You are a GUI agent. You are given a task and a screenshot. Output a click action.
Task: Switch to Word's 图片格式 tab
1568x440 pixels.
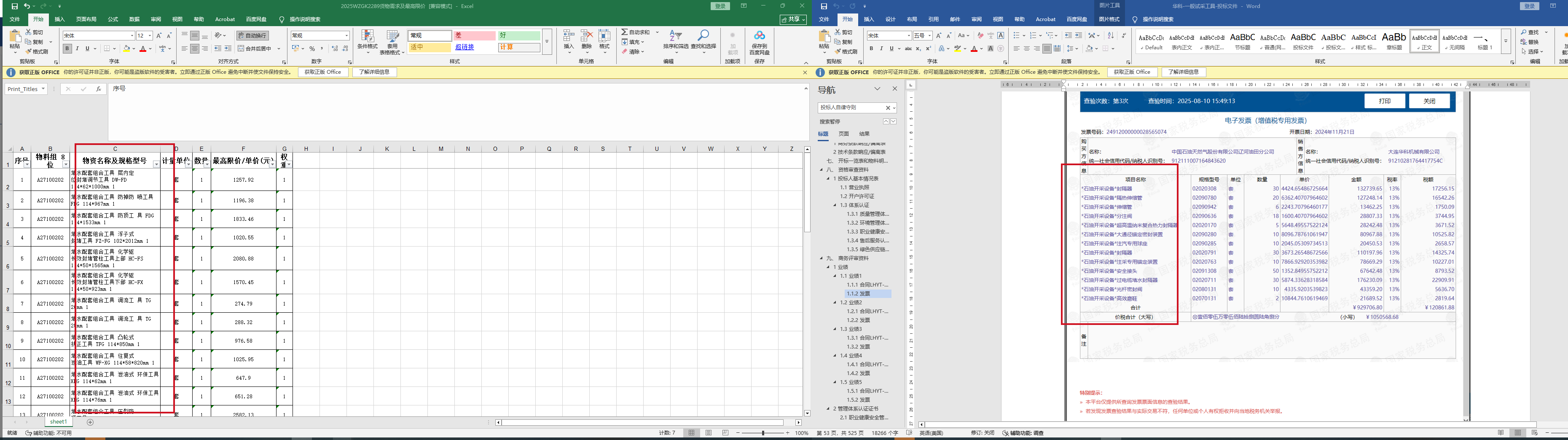coord(1109,19)
